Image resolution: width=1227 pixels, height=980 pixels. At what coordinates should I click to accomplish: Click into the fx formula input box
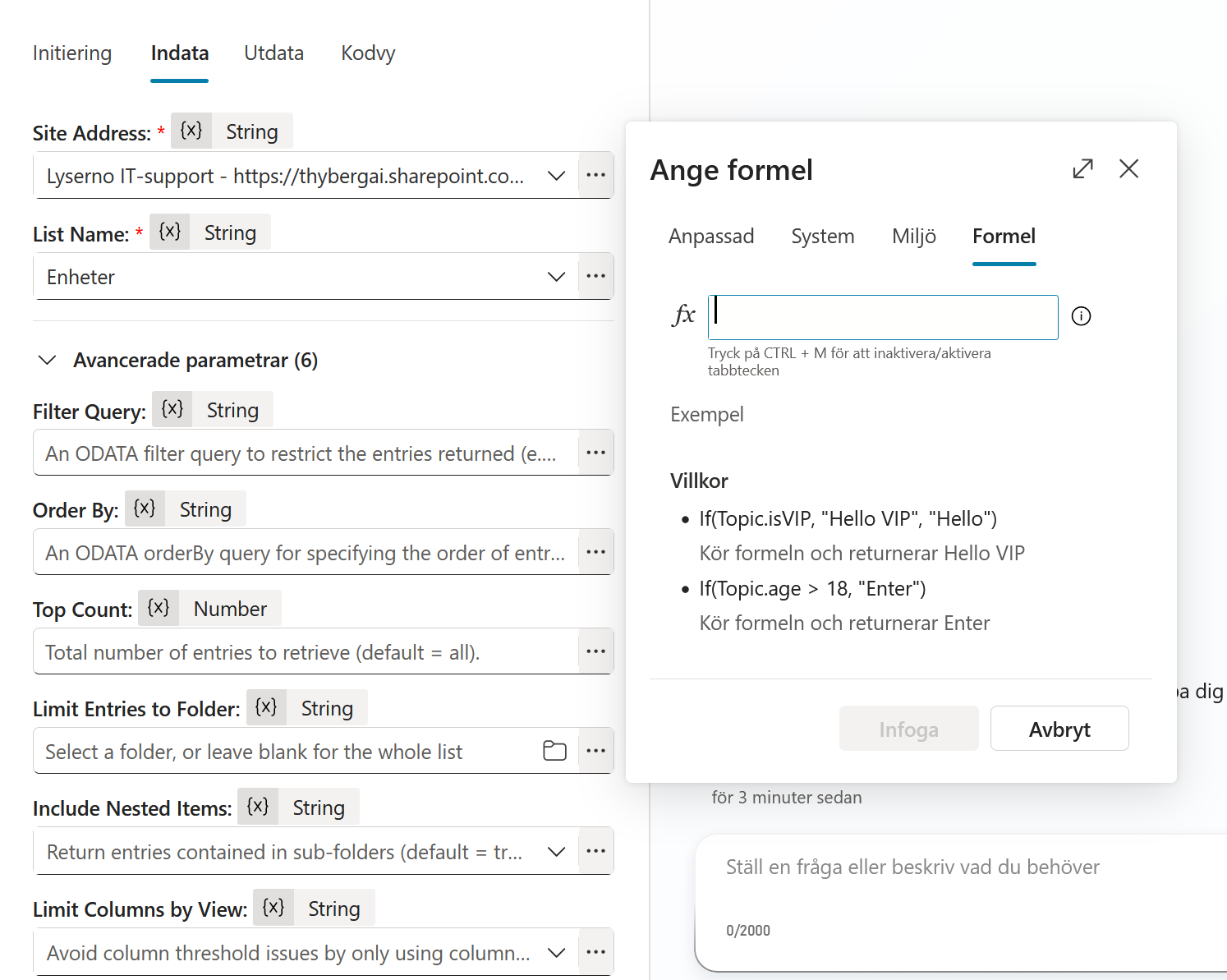tap(883, 317)
